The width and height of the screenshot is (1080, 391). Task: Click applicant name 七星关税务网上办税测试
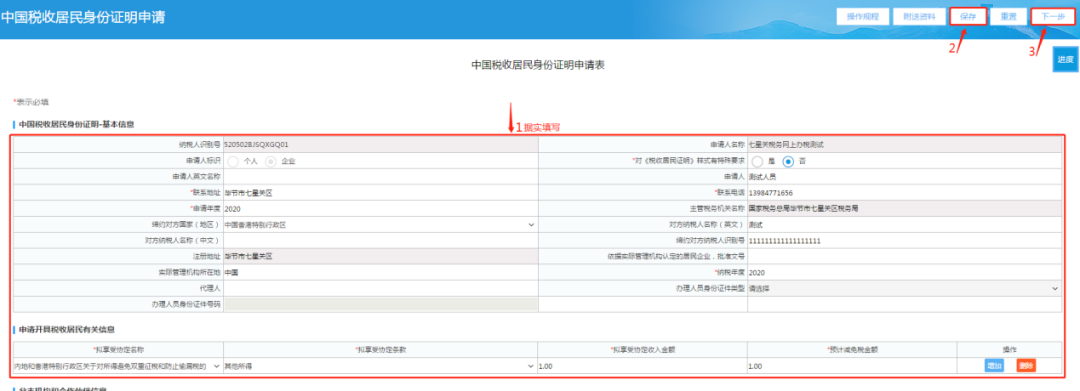coord(787,145)
